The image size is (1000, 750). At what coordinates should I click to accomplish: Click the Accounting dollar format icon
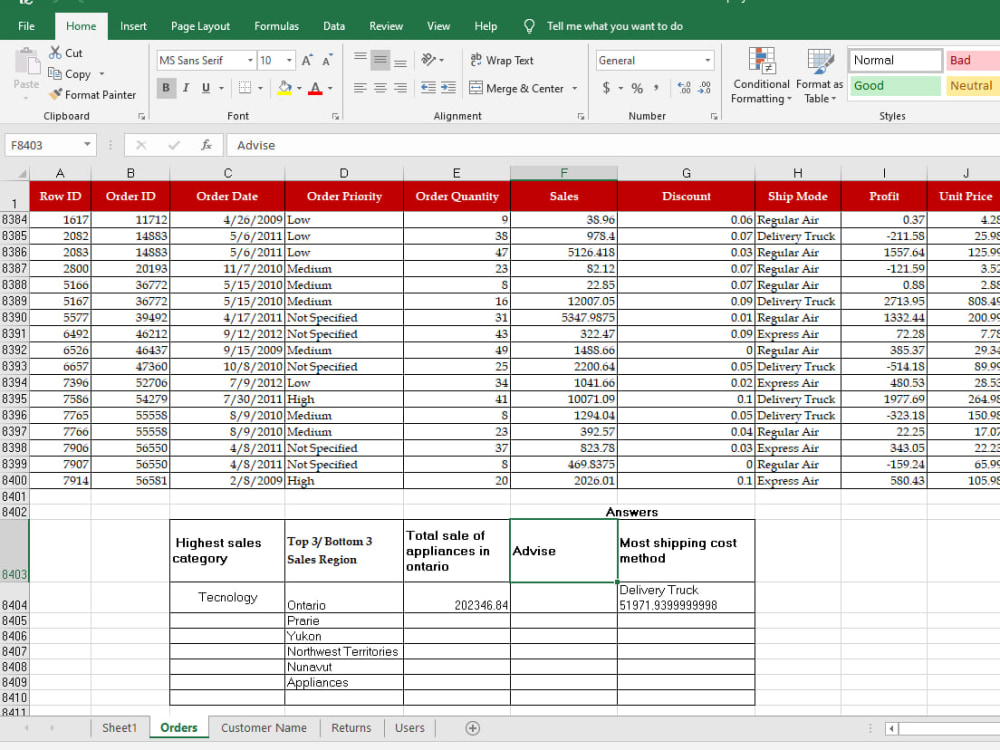click(x=607, y=88)
